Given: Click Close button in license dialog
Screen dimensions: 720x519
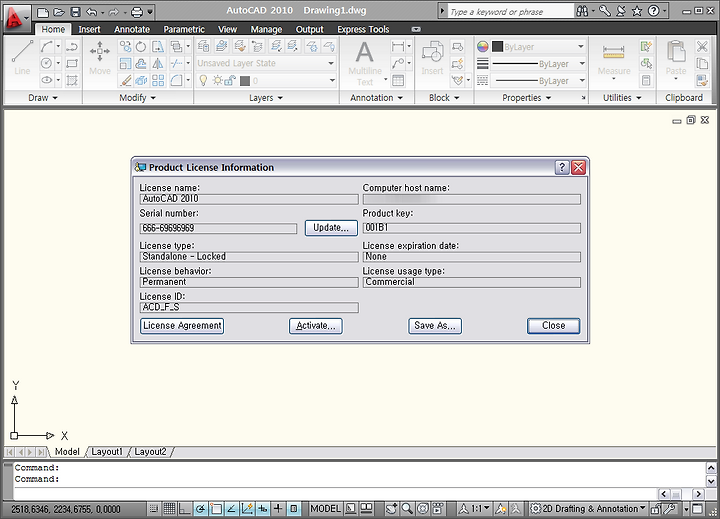Looking at the screenshot, I should 553,326.
